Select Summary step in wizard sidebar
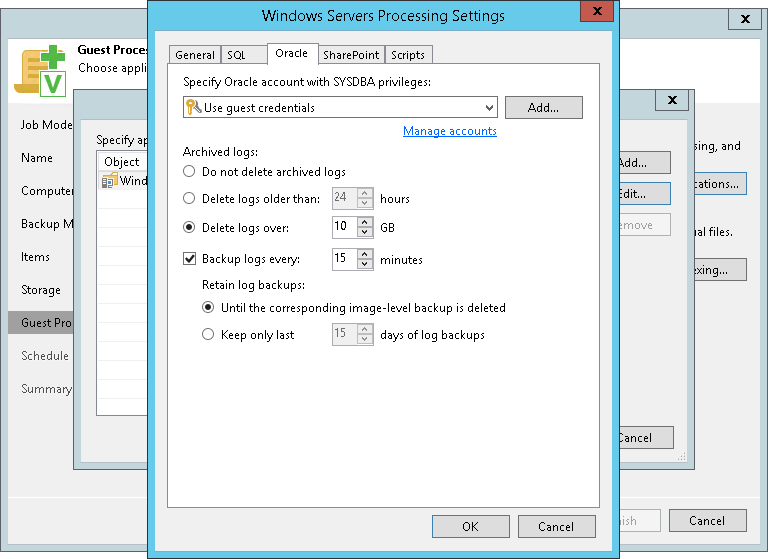Viewport: 768px width, 559px height. 47,389
